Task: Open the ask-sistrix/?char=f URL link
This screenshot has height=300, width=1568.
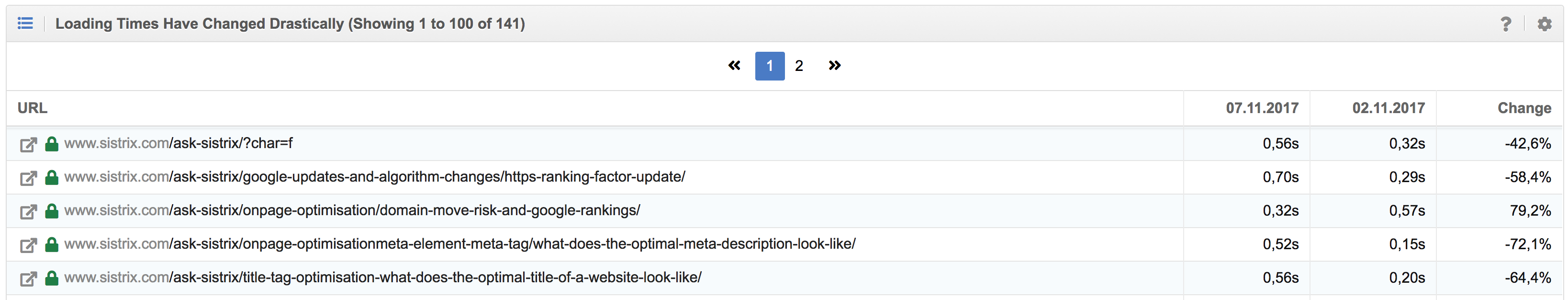Action: coord(179,143)
